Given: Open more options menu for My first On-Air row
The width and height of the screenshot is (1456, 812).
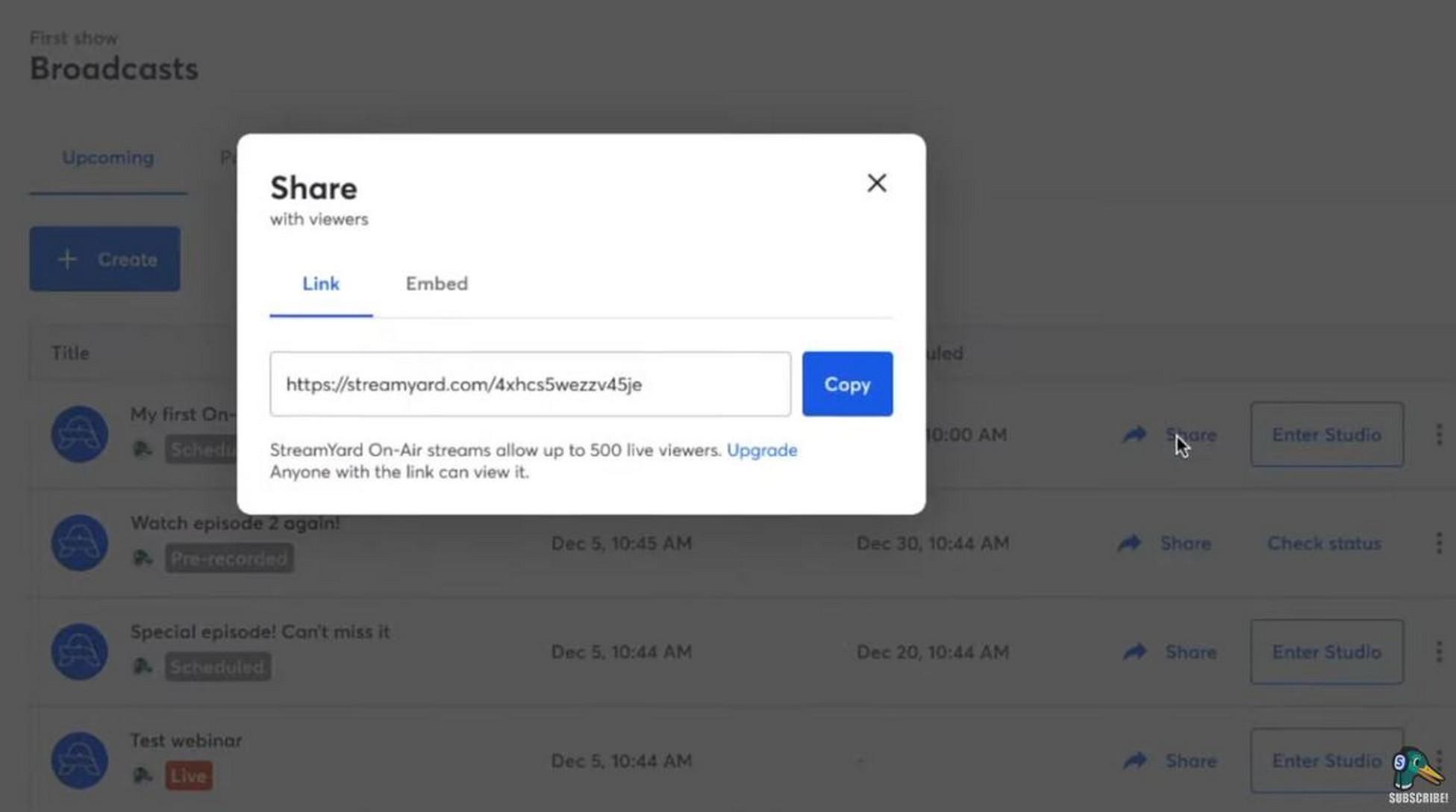Looking at the screenshot, I should [1439, 434].
